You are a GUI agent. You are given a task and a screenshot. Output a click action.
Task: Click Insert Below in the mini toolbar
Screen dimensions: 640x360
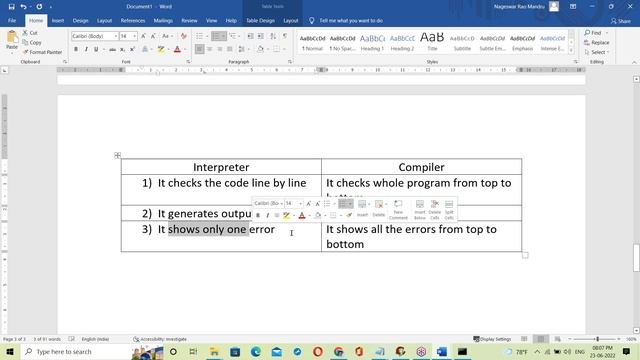click(x=420, y=209)
